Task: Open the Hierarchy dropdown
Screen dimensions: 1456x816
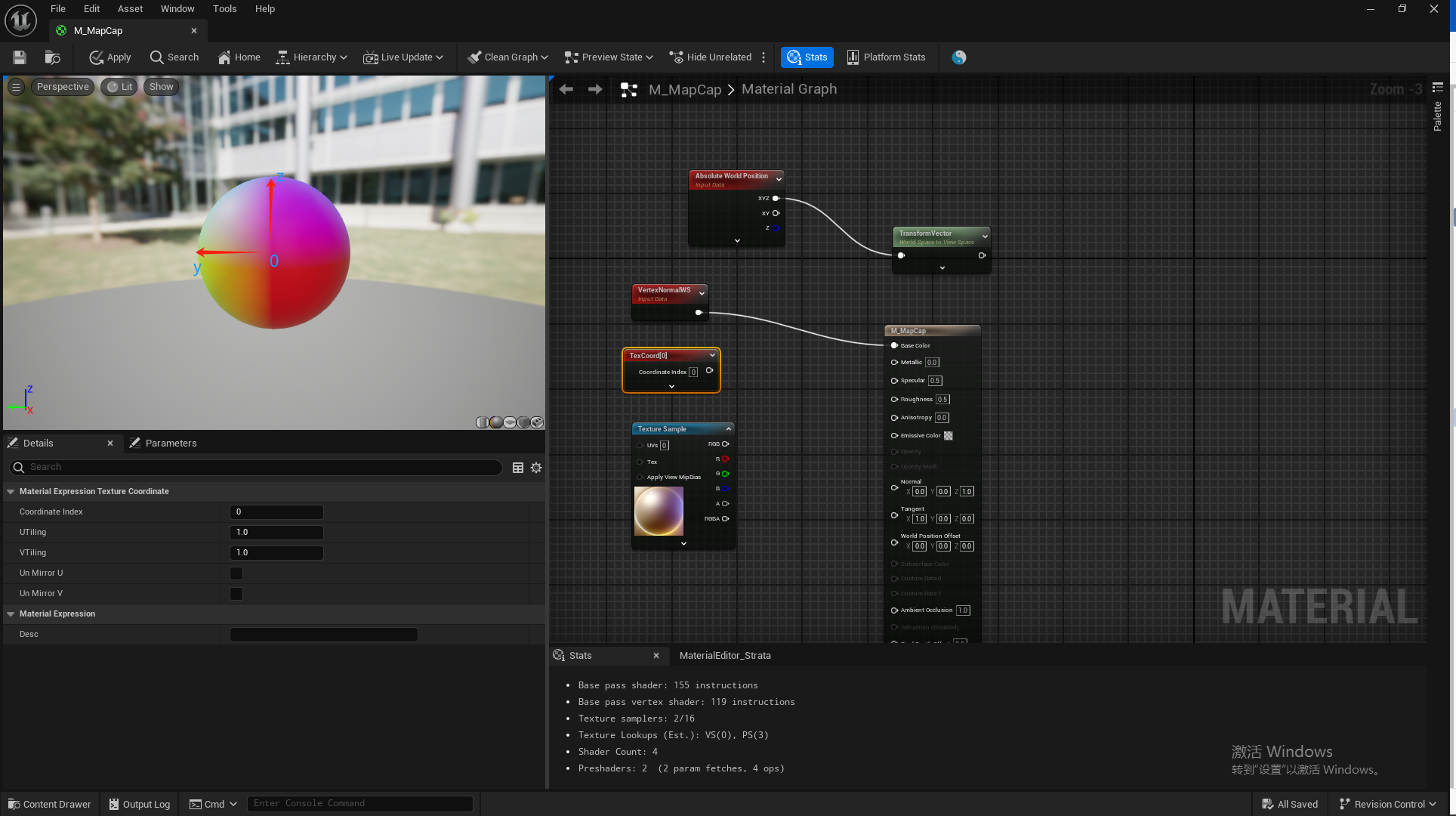Action: (311, 57)
